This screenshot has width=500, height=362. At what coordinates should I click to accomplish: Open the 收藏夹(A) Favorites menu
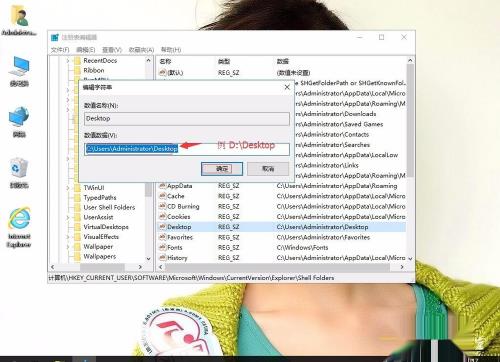click(141, 50)
